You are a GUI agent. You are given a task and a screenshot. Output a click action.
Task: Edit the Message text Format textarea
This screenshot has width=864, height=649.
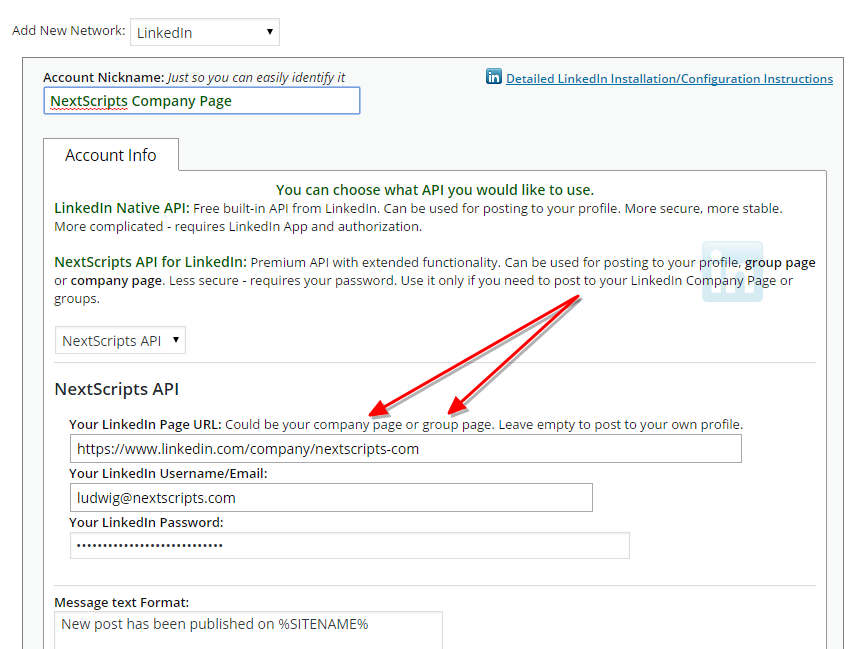[249, 630]
